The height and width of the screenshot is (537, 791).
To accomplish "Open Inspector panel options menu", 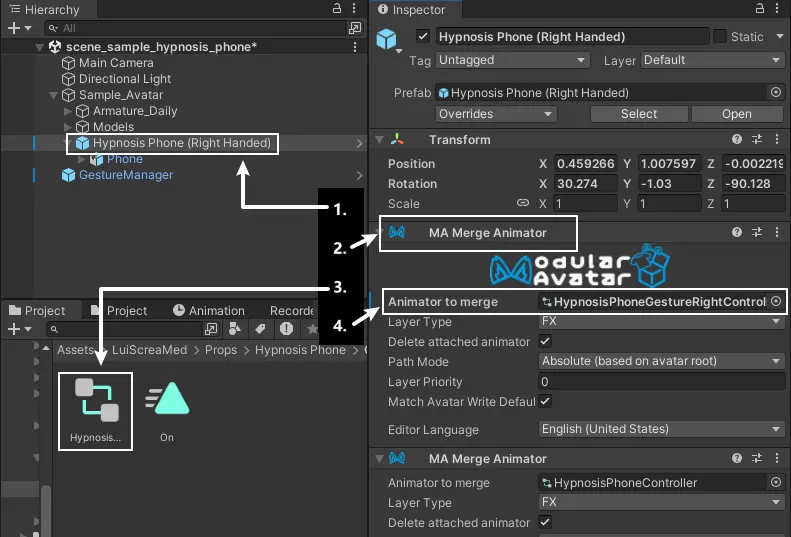I will tap(777, 8).
